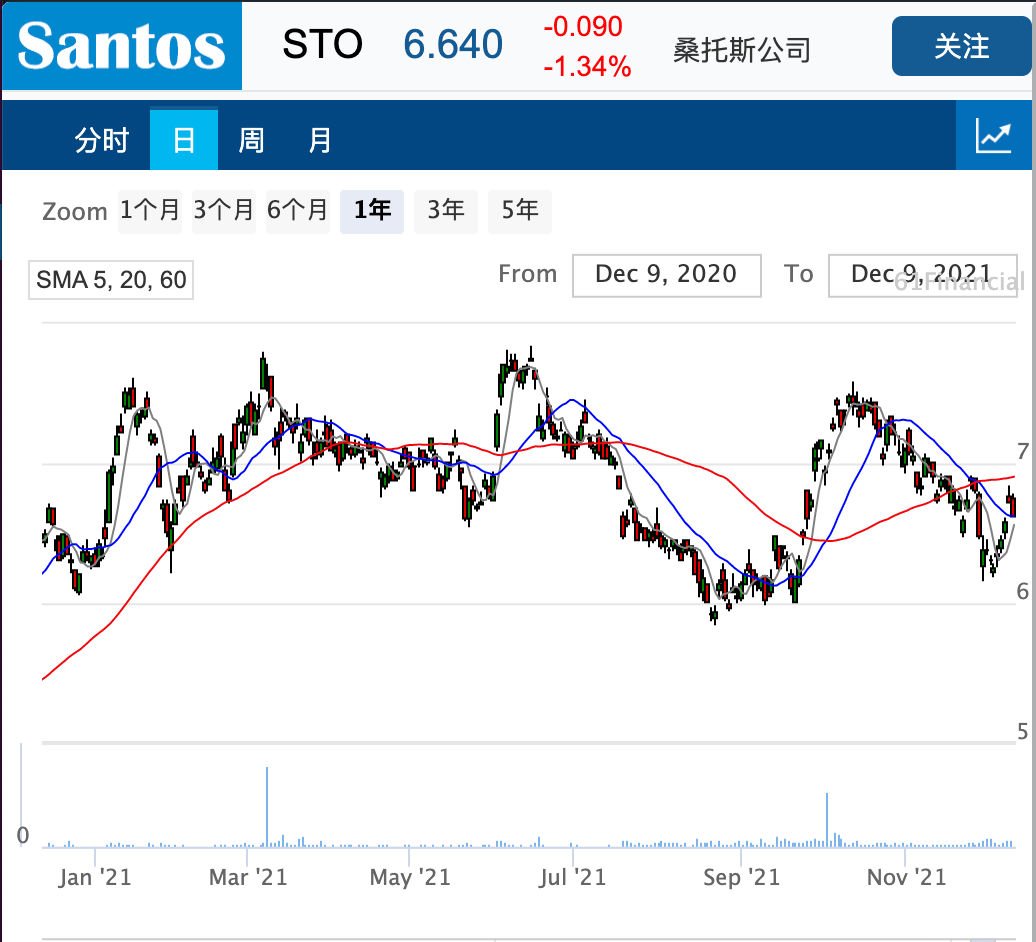Image resolution: width=1036 pixels, height=942 pixels.
Task: Click the Zoom label text
Action: coord(75,212)
